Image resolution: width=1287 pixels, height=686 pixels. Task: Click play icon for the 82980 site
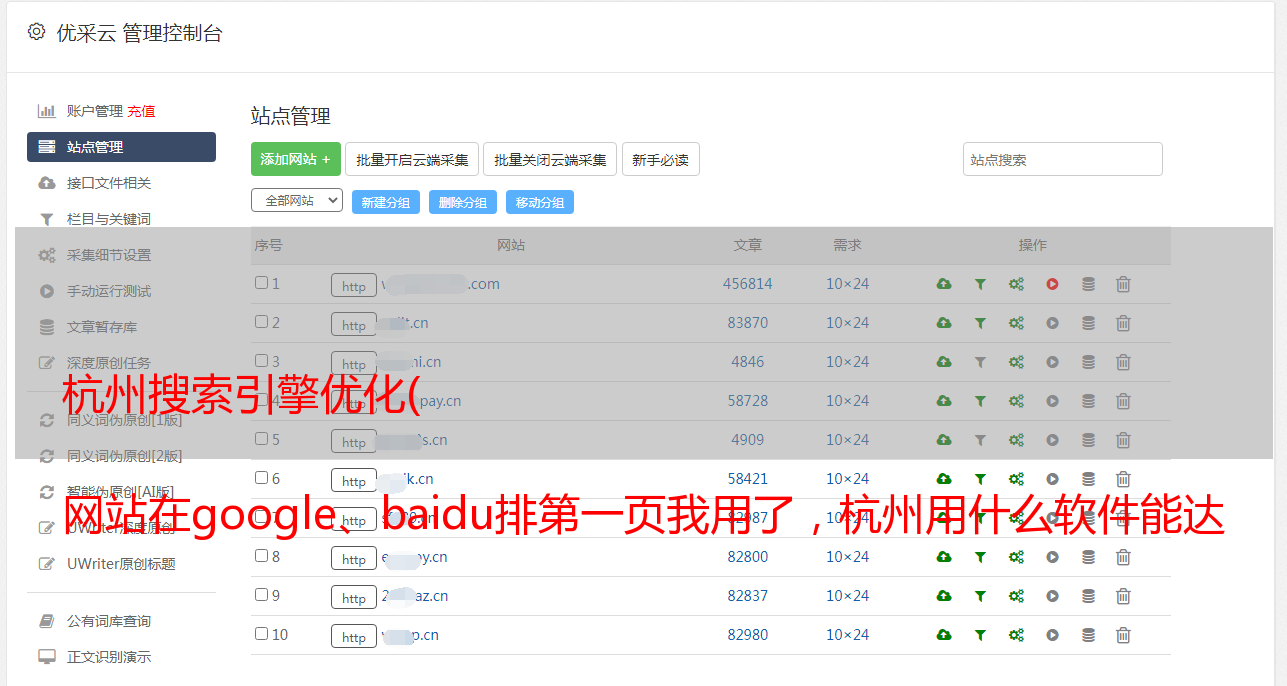click(x=1052, y=635)
